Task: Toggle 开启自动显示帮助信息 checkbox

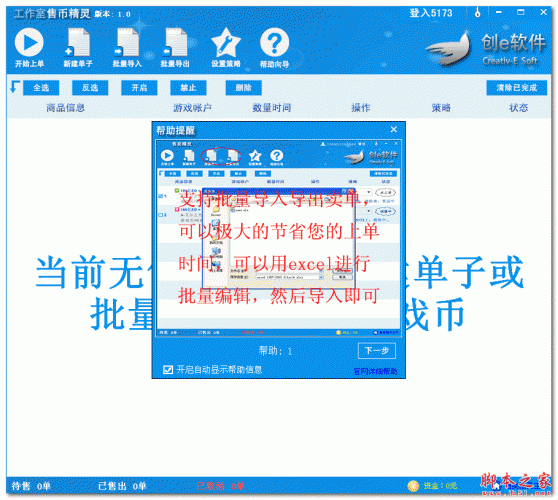Action: (x=168, y=370)
